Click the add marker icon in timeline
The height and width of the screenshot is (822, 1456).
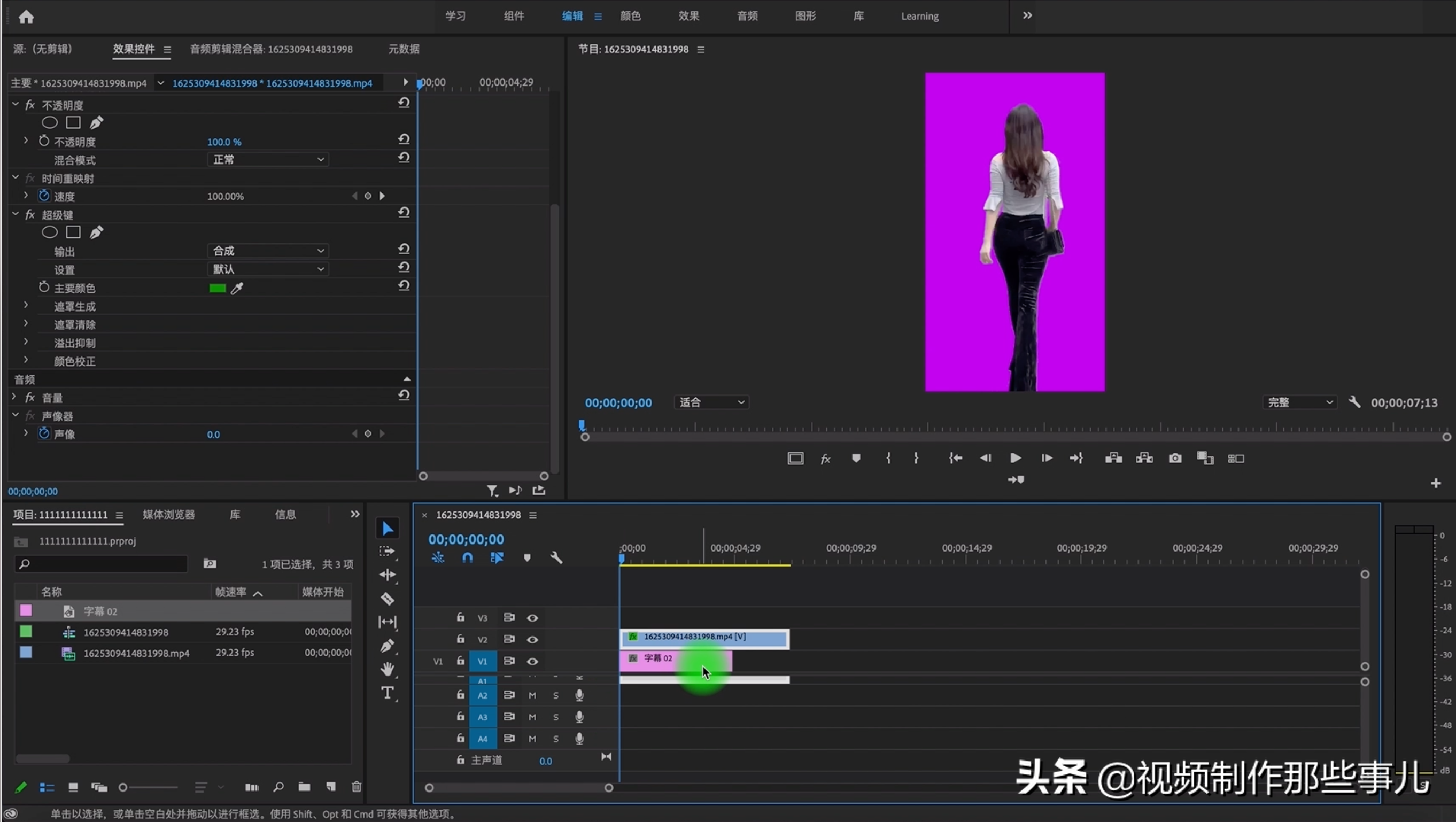pos(527,557)
